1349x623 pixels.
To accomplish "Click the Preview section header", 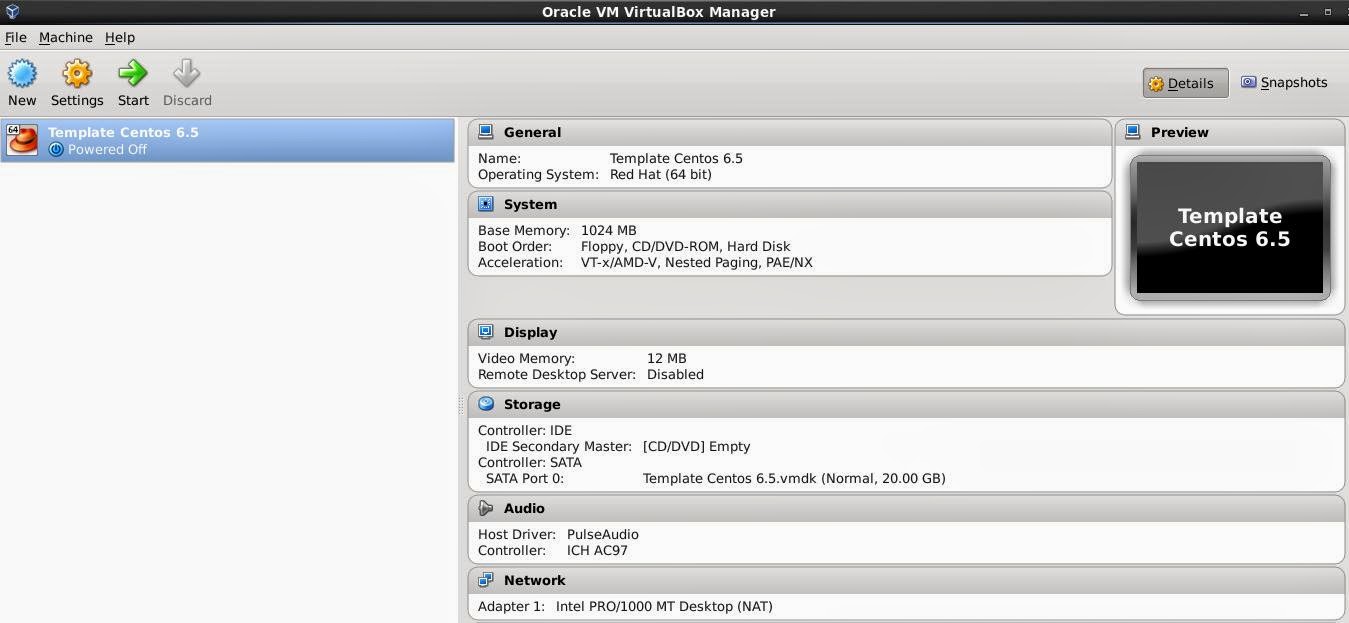I will [1230, 132].
